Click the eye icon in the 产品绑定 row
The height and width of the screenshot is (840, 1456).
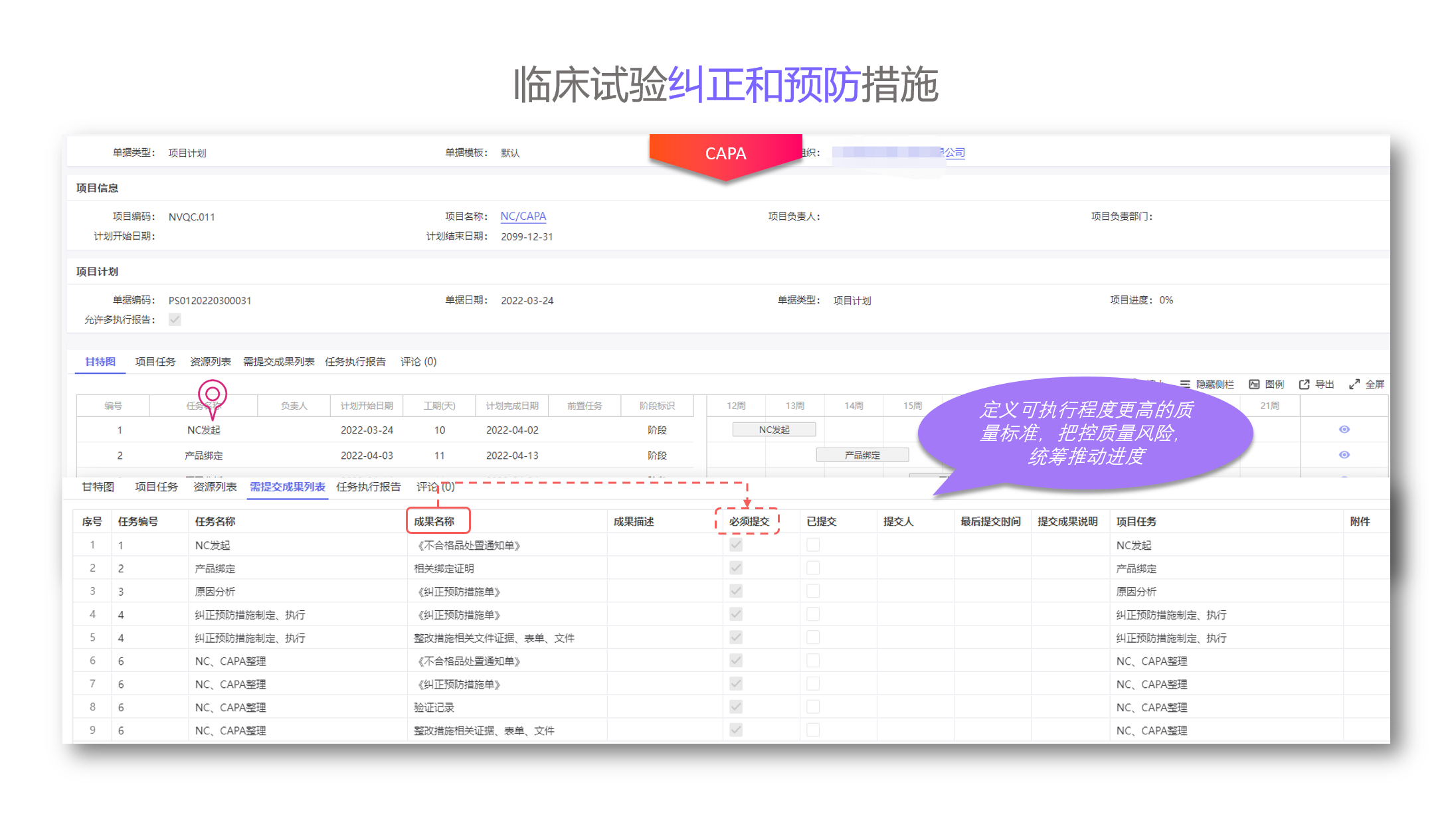point(1344,455)
